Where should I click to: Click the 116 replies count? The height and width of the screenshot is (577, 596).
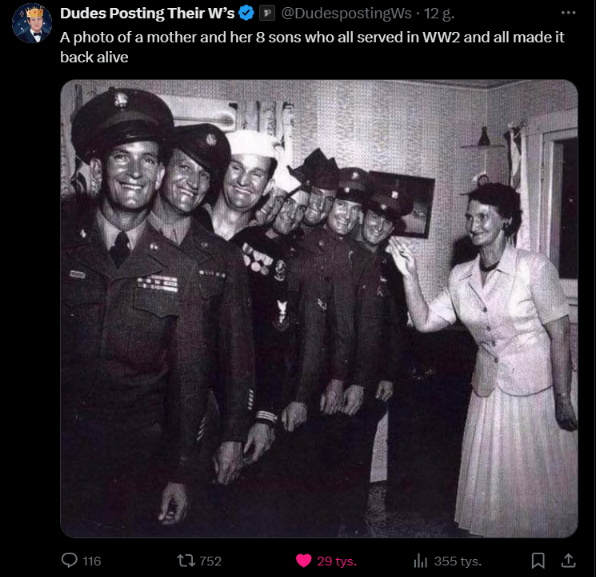(x=92, y=561)
